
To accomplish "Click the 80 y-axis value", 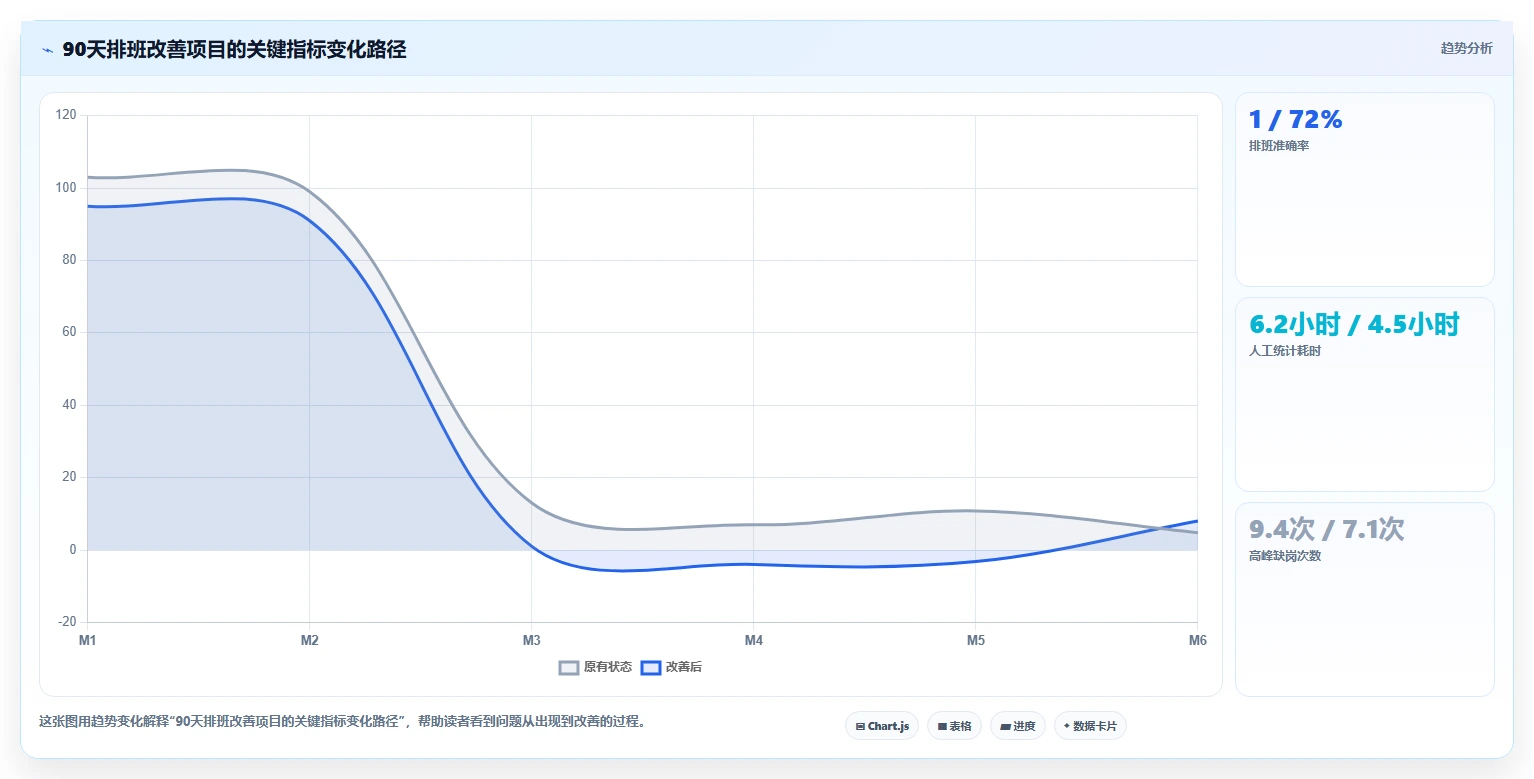I will (x=69, y=260).
